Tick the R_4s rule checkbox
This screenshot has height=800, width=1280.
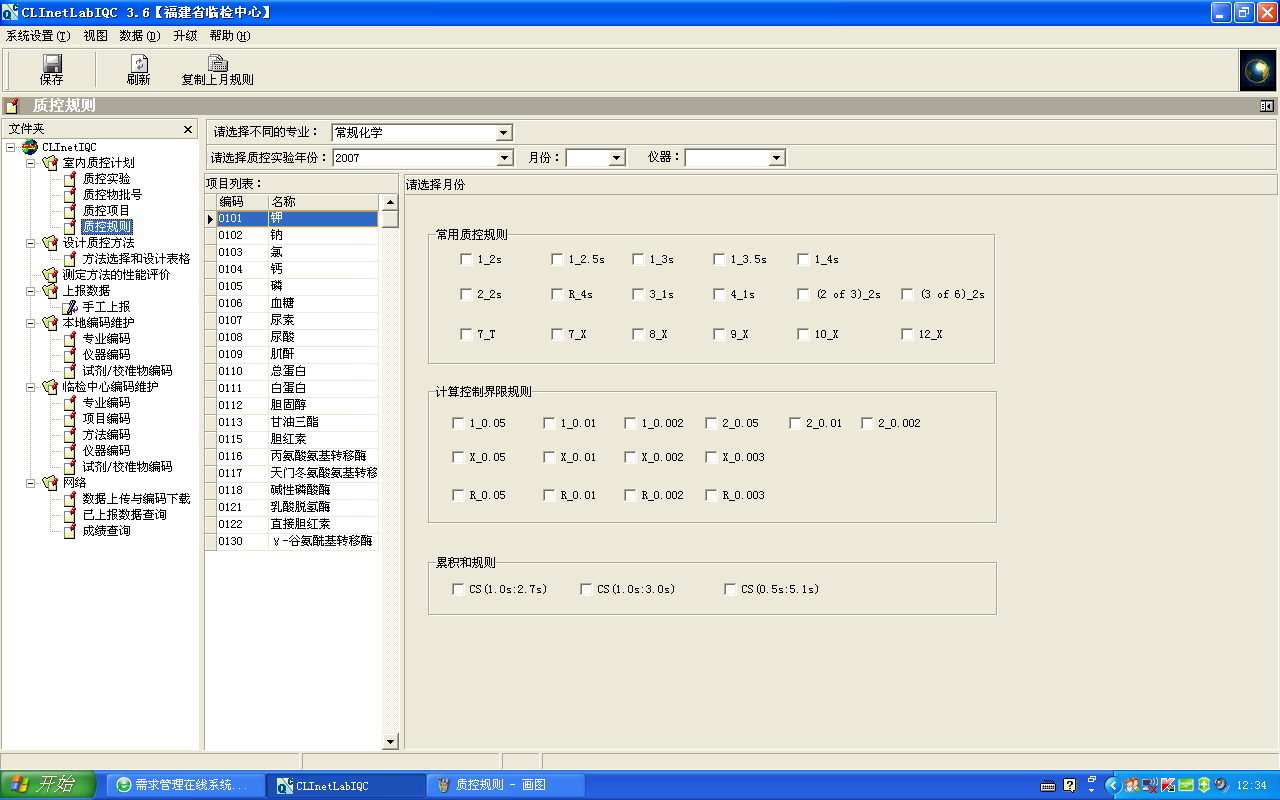(x=557, y=295)
